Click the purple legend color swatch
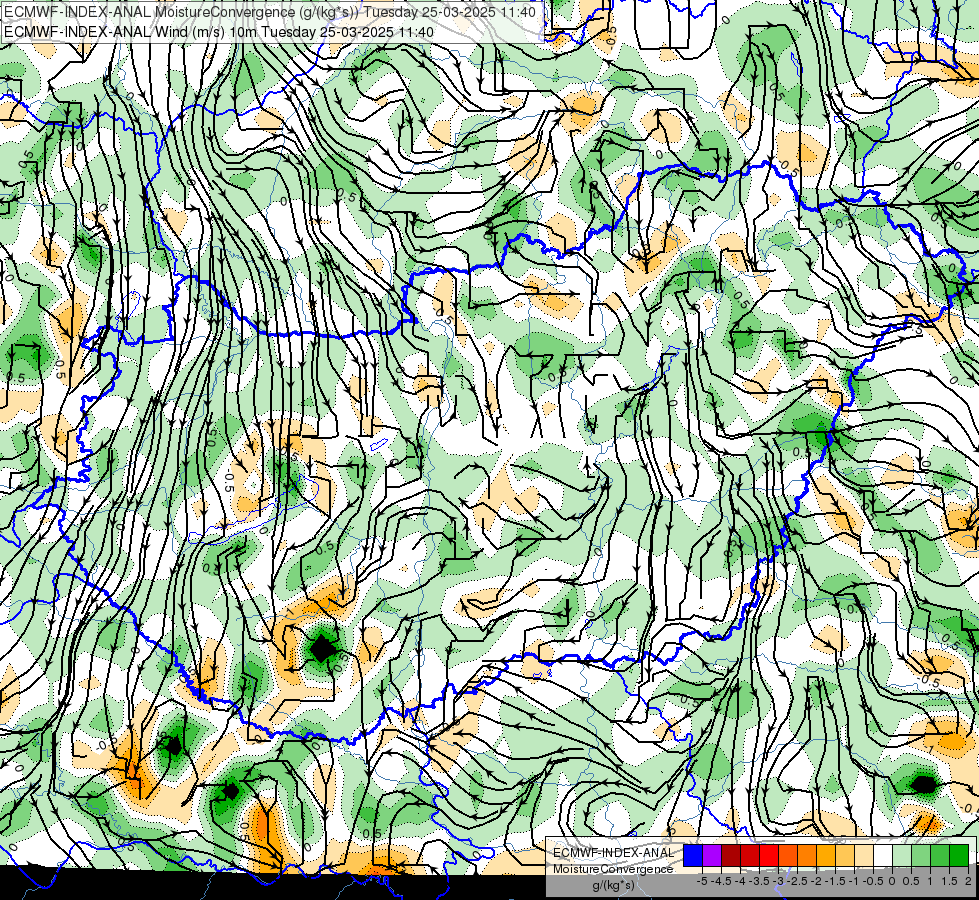The width and height of the screenshot is (979, 900). click(x=712, y=855)
